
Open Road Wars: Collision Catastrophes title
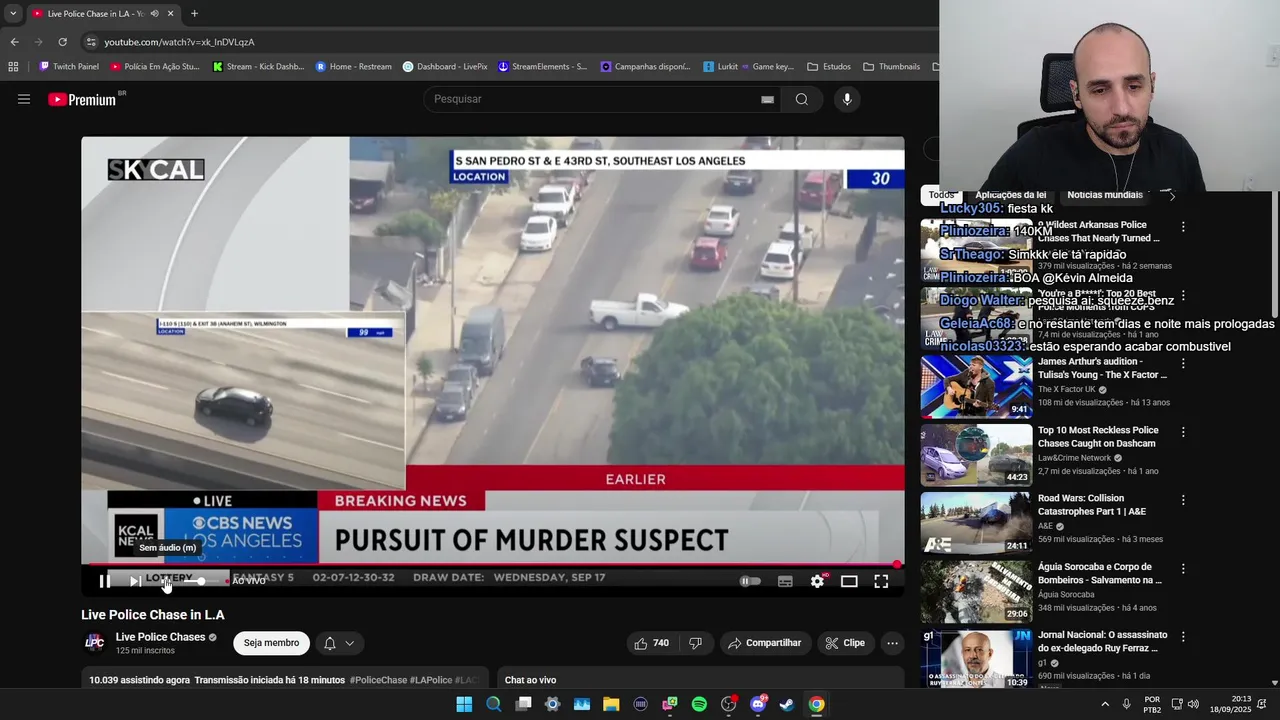(x=1092, y=504)
